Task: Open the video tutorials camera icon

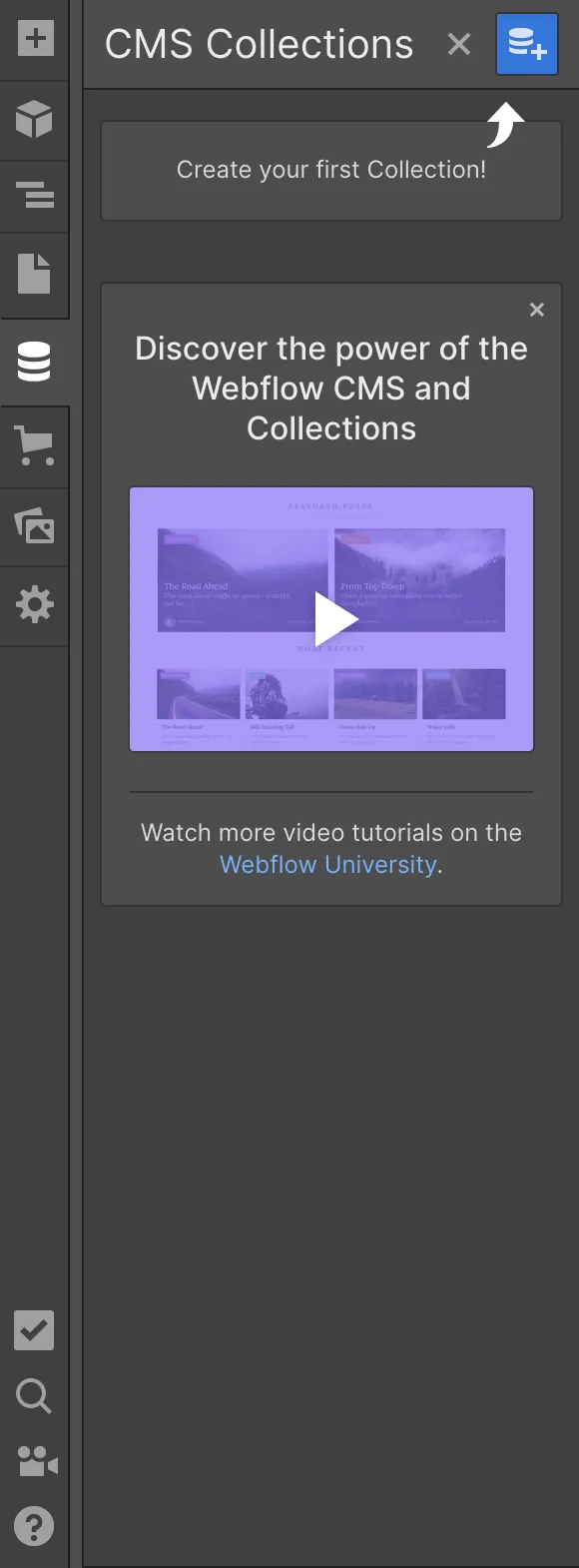Action: [37, 1461]
